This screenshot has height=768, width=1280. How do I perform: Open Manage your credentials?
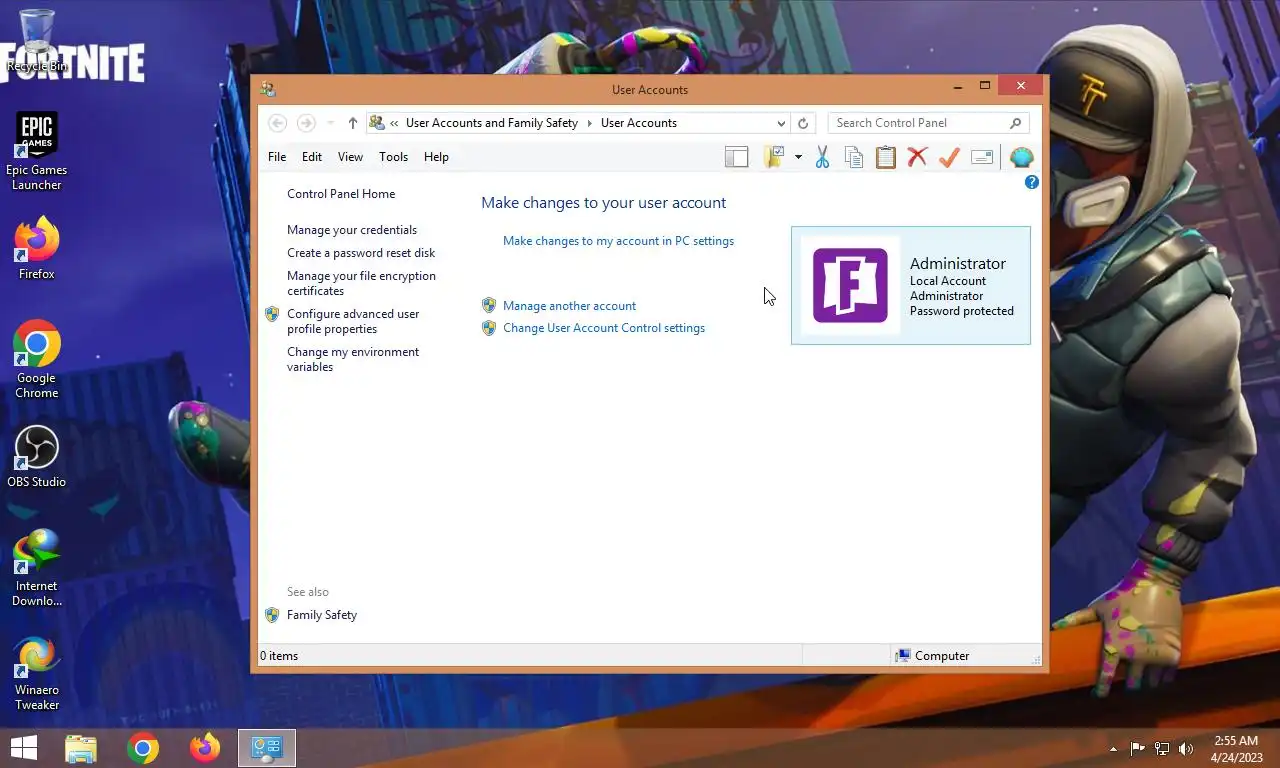point(352,230)
